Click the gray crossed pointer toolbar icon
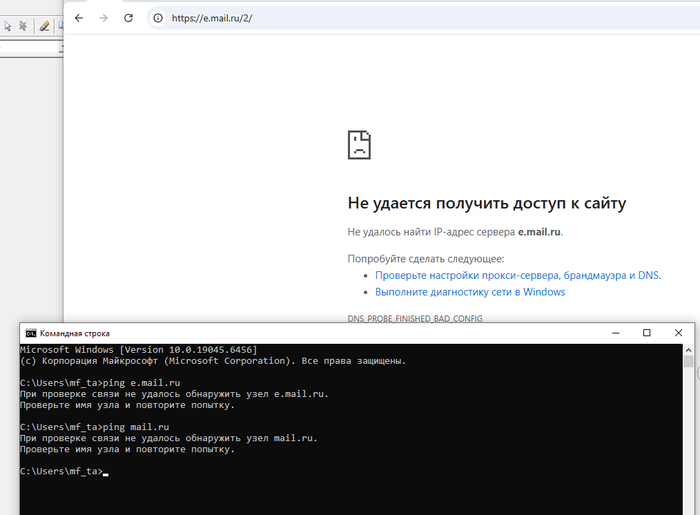 point(23,26)
